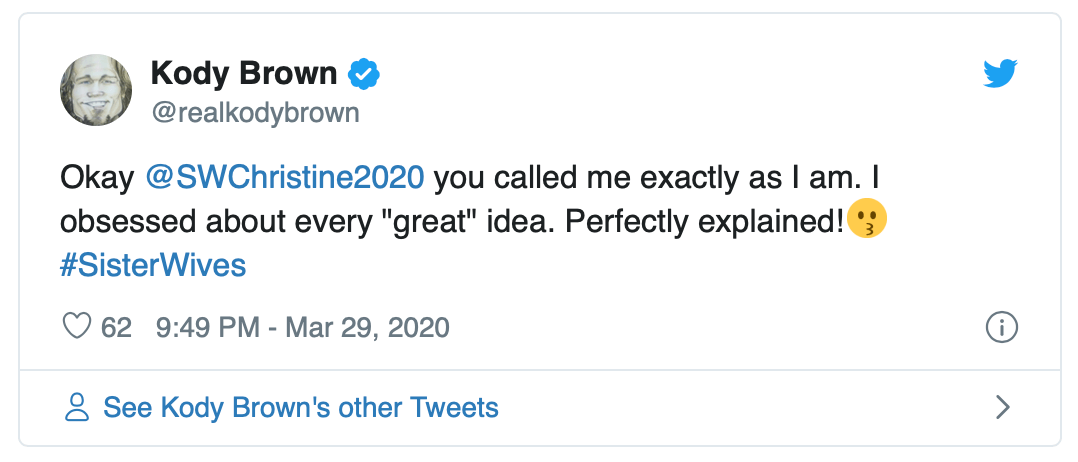
Task: Click the Twitter bird logo
Action: tap(999, 73)
